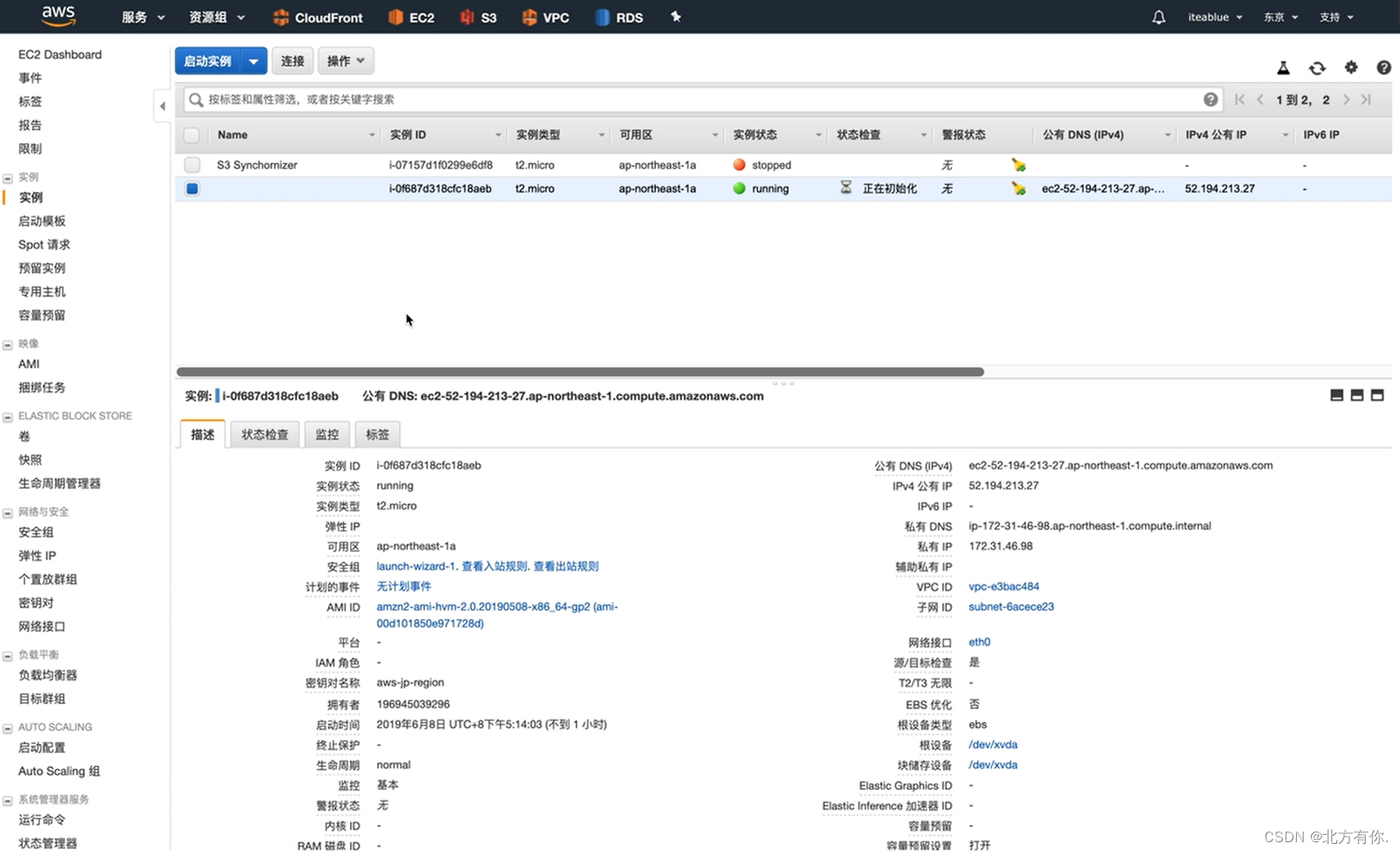Collapse the left navigation sidebar
Screen dimensions: 1400x852
(x=162, y=105)
